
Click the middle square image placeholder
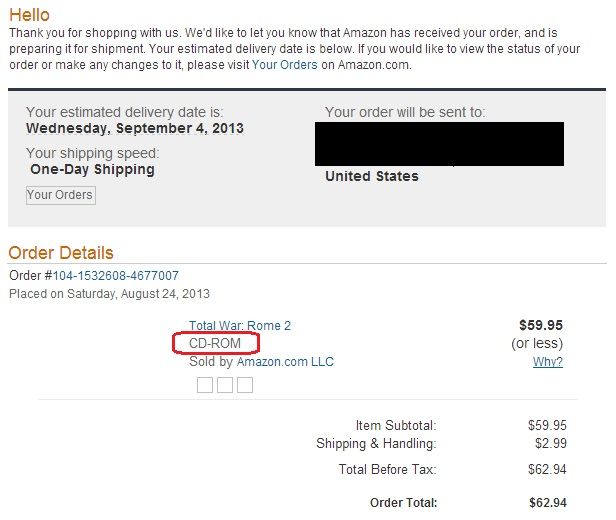click(x=225, y=385)
